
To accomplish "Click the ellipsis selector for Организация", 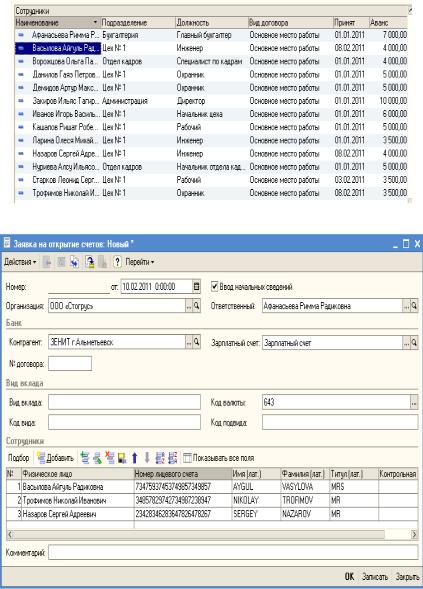I will (x=189, y=306).
